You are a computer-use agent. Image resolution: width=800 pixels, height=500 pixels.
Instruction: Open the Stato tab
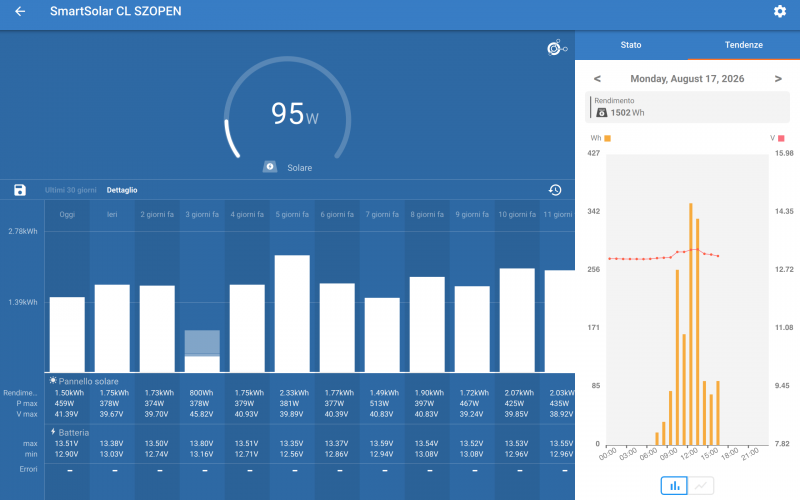pyautogui.click(x=631, y=45)
